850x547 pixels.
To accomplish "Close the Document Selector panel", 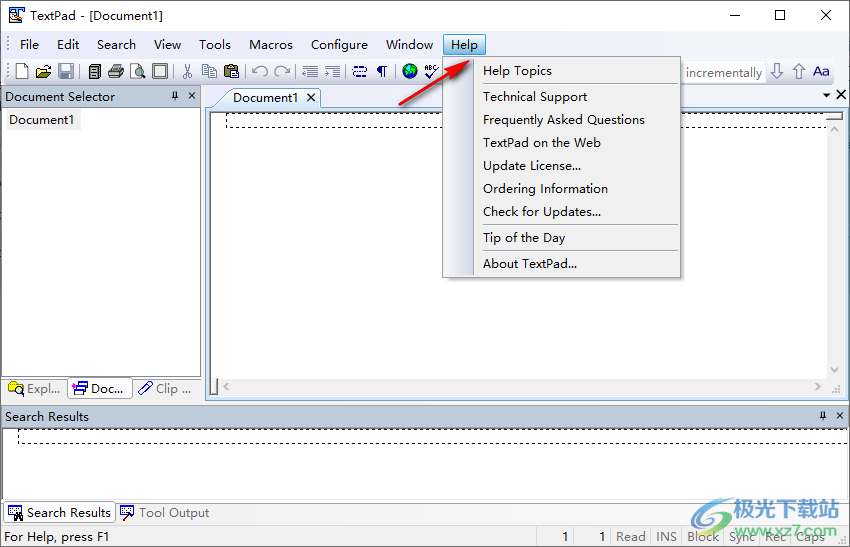I will pyautogui.click(x=192, y=95).
